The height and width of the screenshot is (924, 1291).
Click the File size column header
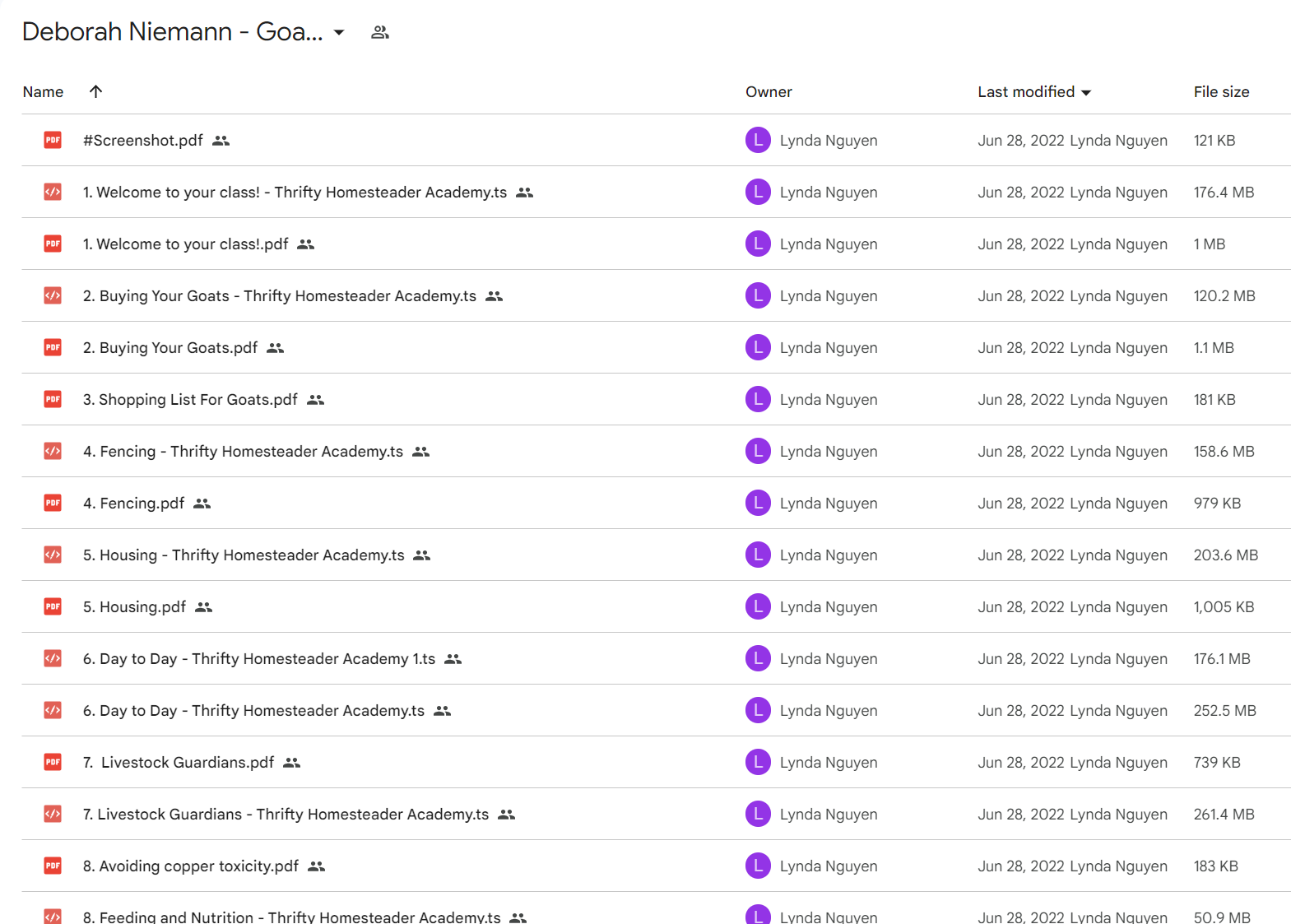coord(1221,92)
